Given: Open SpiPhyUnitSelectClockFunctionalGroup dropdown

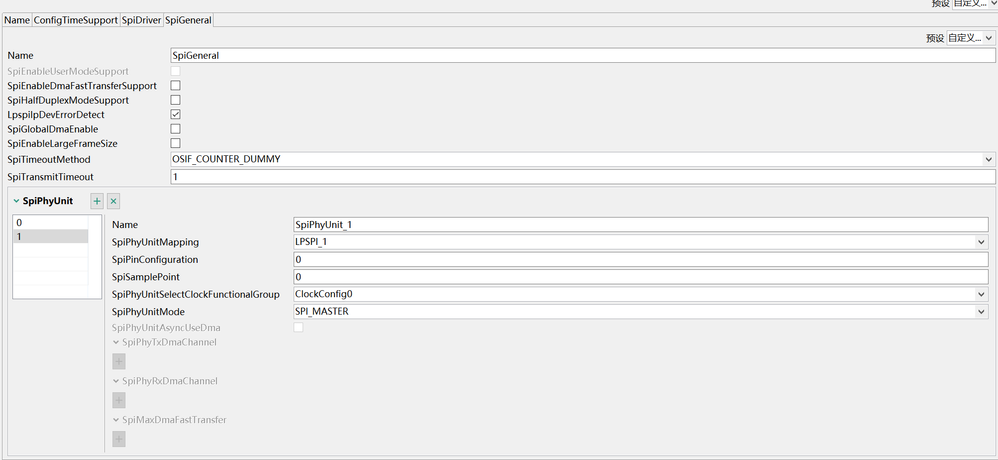Looking at the screenshot, I should click(981, 294).
